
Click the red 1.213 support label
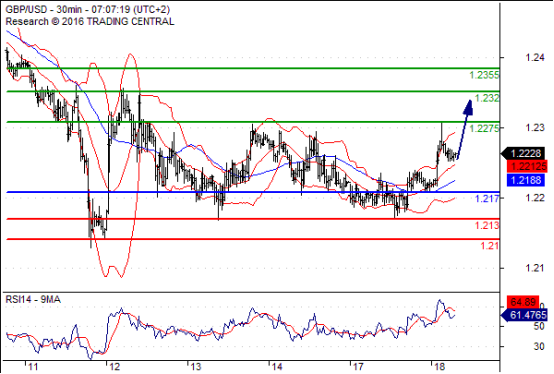(x=487, y=225)
